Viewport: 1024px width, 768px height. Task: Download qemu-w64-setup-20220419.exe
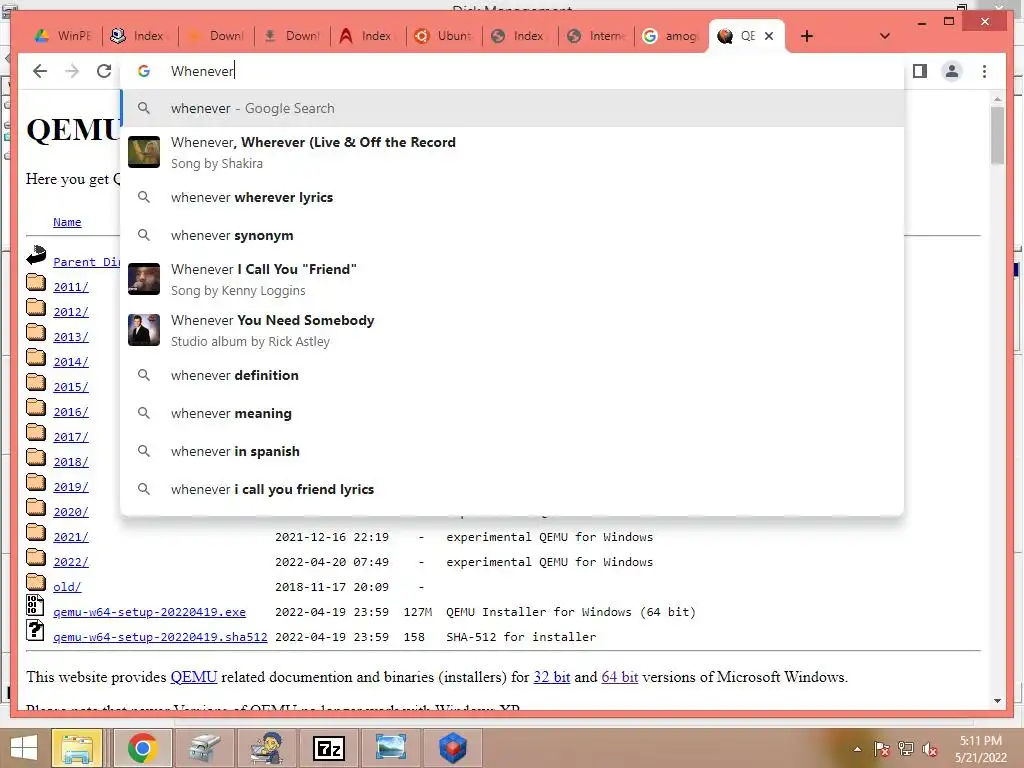pyautogui.click(x=150, y=612)
